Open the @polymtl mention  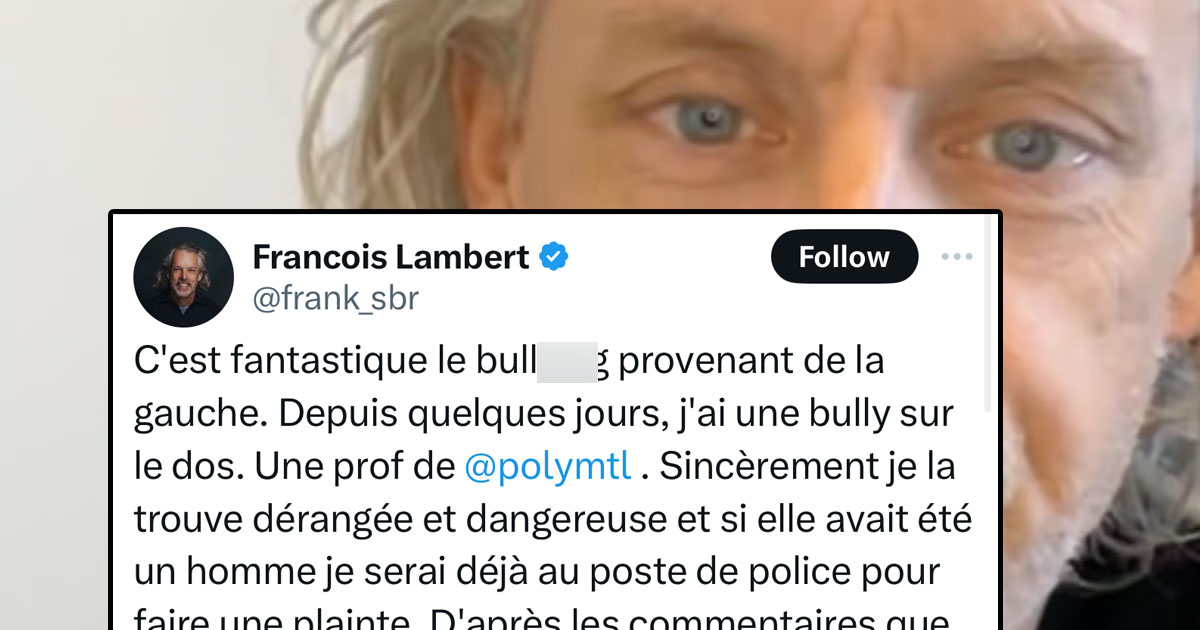click(548, 467)
